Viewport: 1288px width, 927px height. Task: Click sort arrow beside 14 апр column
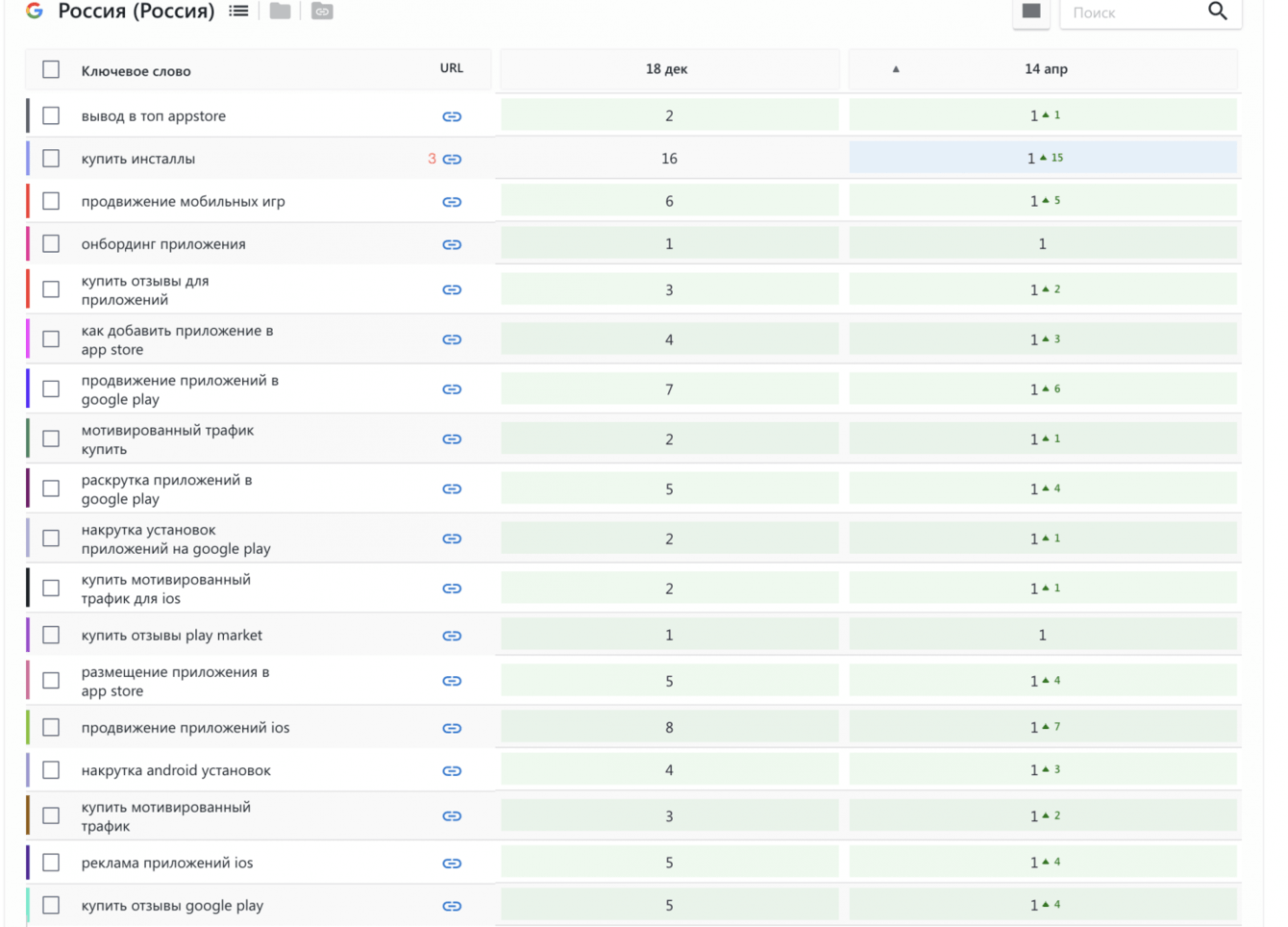pyautogui.click(x=896, y=69)
